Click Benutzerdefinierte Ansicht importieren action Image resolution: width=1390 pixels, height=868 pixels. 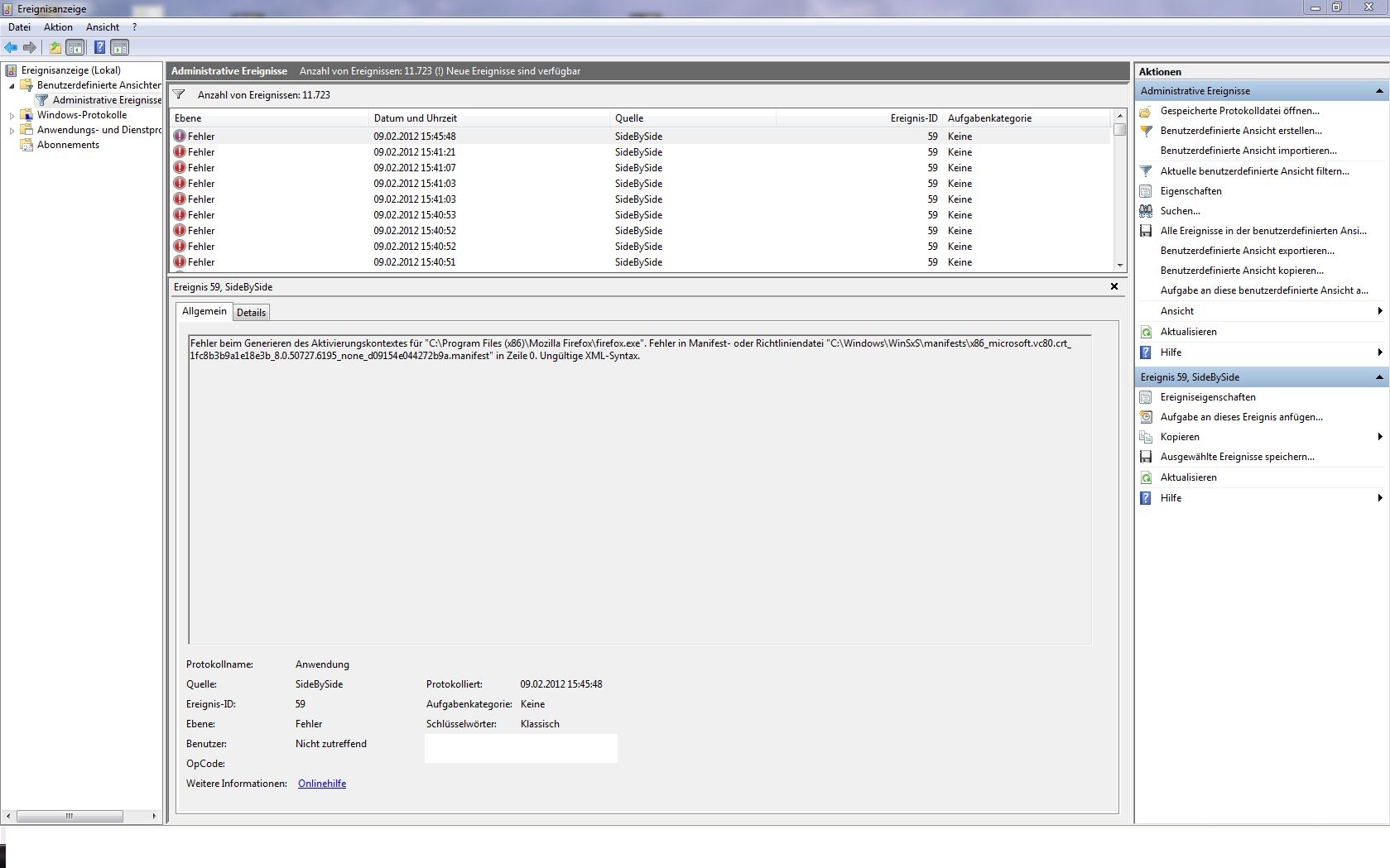pyautogui.click(x=1248, y=151)
